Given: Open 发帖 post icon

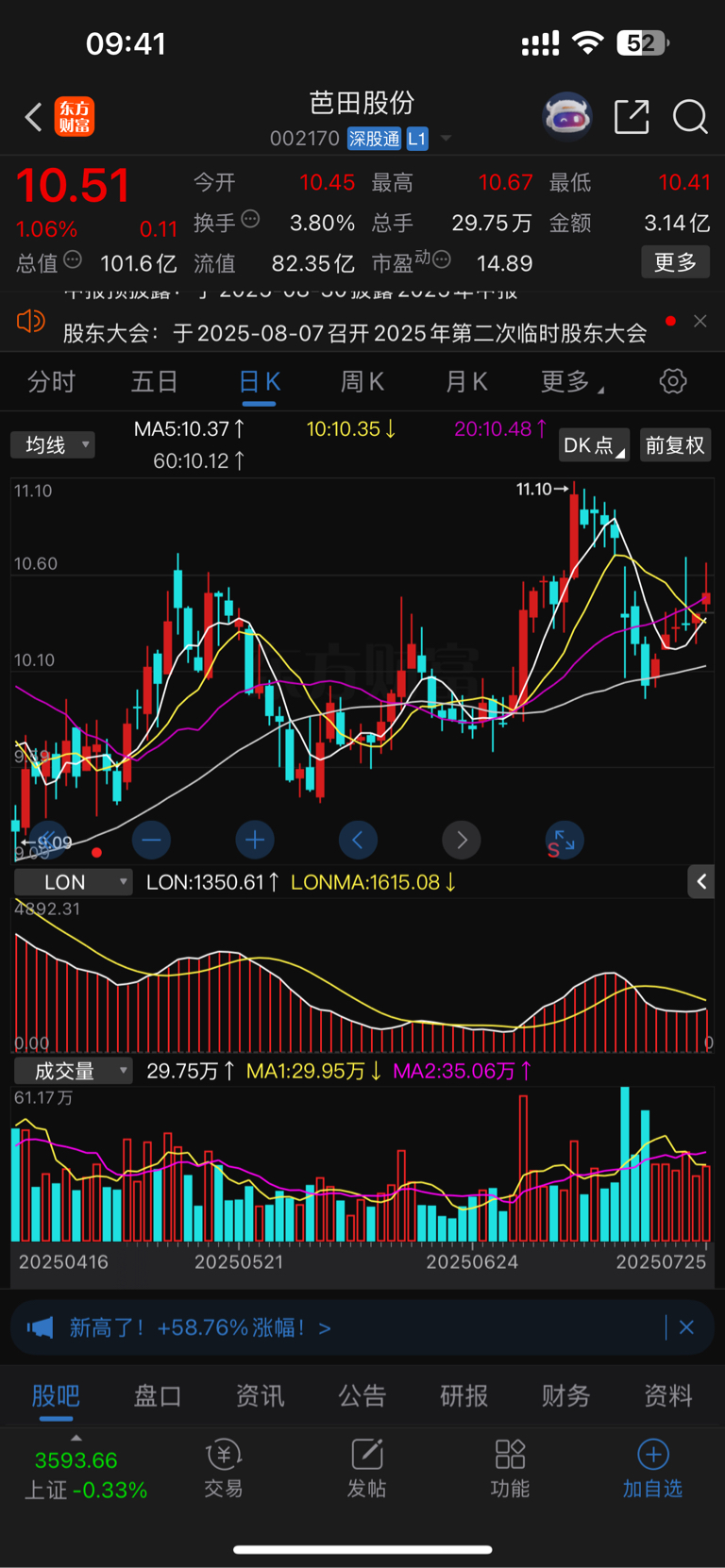Looking at the screenshot, I should (x=366, y=1468).
